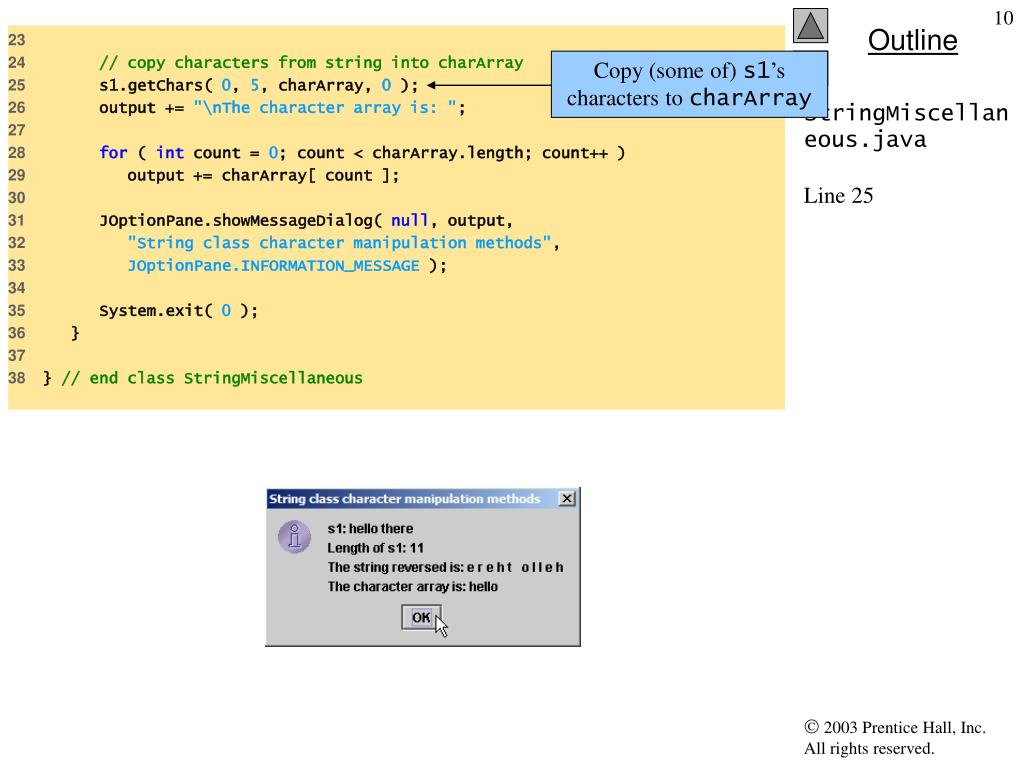1024x768 pixels.
Task: Click 'JOptionPane.INFORMATION_MESSAGE );' code line
Action: pyautogui.click(x=287, y=266)
